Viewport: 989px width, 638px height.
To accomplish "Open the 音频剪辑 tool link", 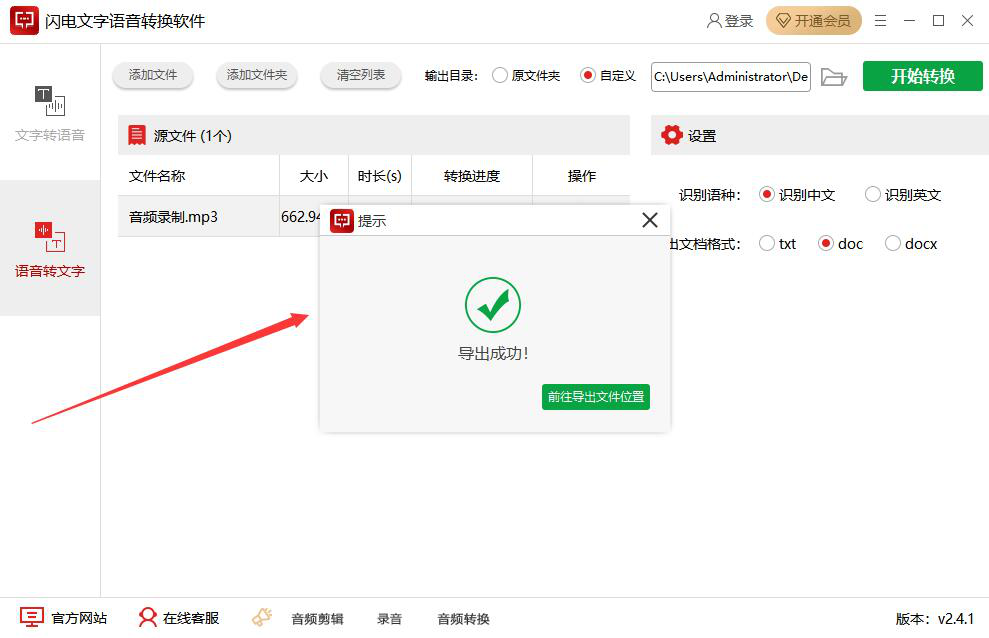I will pos(317,618).
